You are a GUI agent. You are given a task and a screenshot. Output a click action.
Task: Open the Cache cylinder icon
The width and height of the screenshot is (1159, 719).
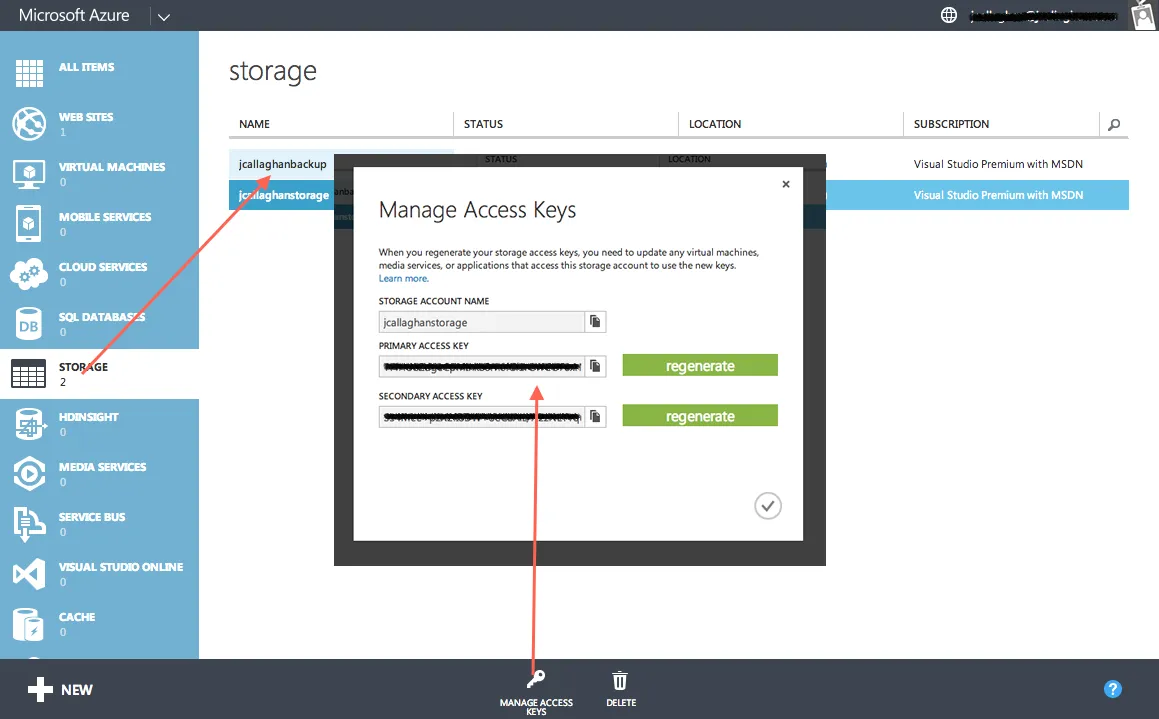[29, 624]
